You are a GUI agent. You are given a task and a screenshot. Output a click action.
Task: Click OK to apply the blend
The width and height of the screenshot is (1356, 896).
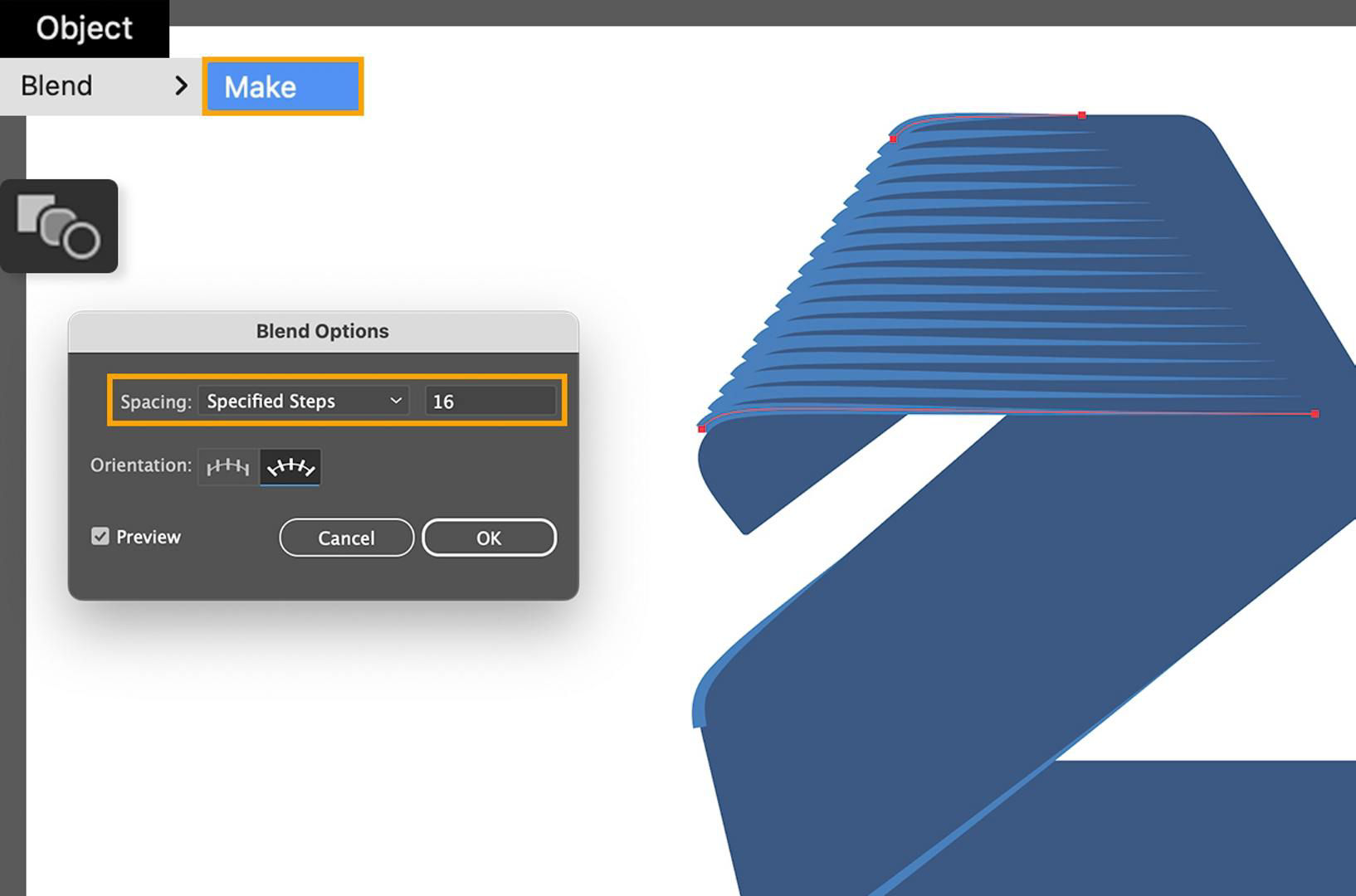click(x=489, y=538)
